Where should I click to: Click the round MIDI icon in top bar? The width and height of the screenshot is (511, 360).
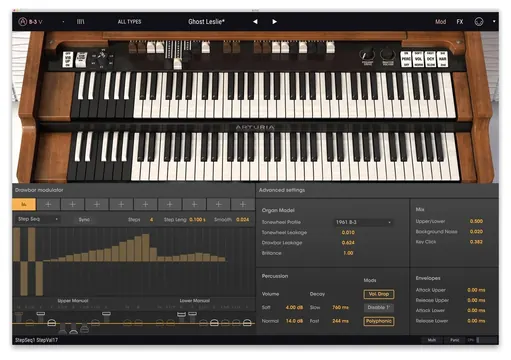pyautogui.click(x=479, y=22)
